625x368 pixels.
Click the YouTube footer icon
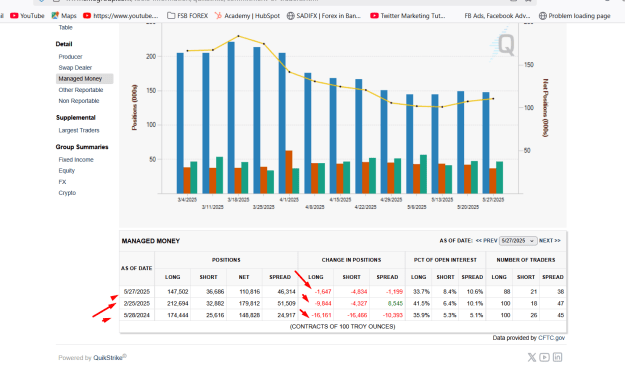pos(544,357)
